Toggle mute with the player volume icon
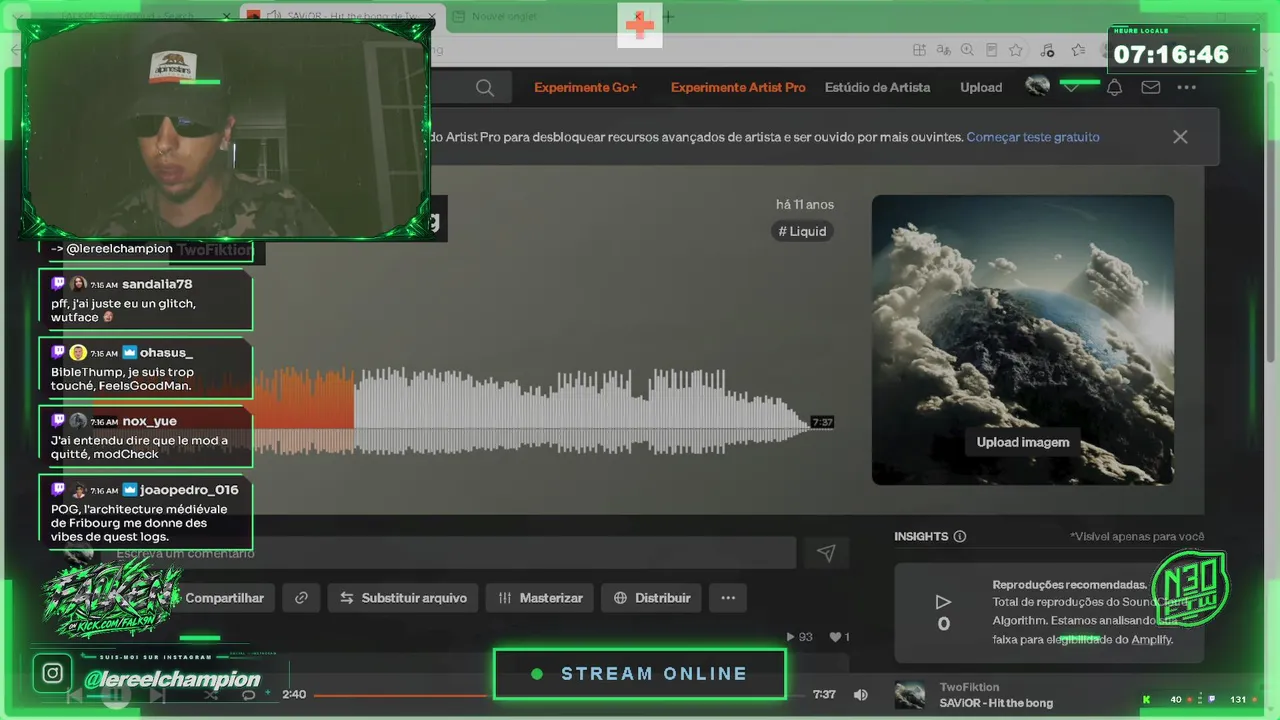Viewport: 1280px width, 720px height. (861, 694)
